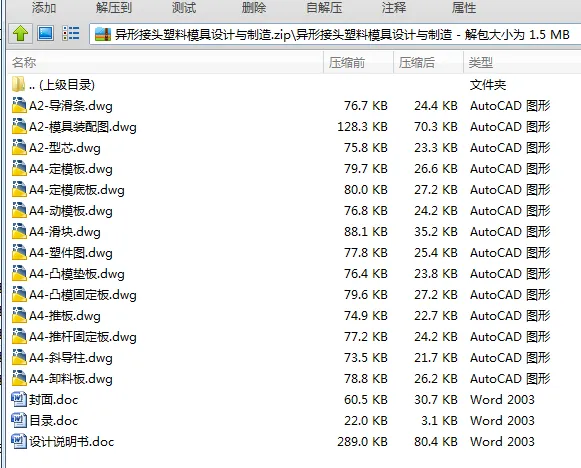Select file name 封面.doc
This screenshot has width=581, height=468.
pyautogui.click(x=54, y=400)
